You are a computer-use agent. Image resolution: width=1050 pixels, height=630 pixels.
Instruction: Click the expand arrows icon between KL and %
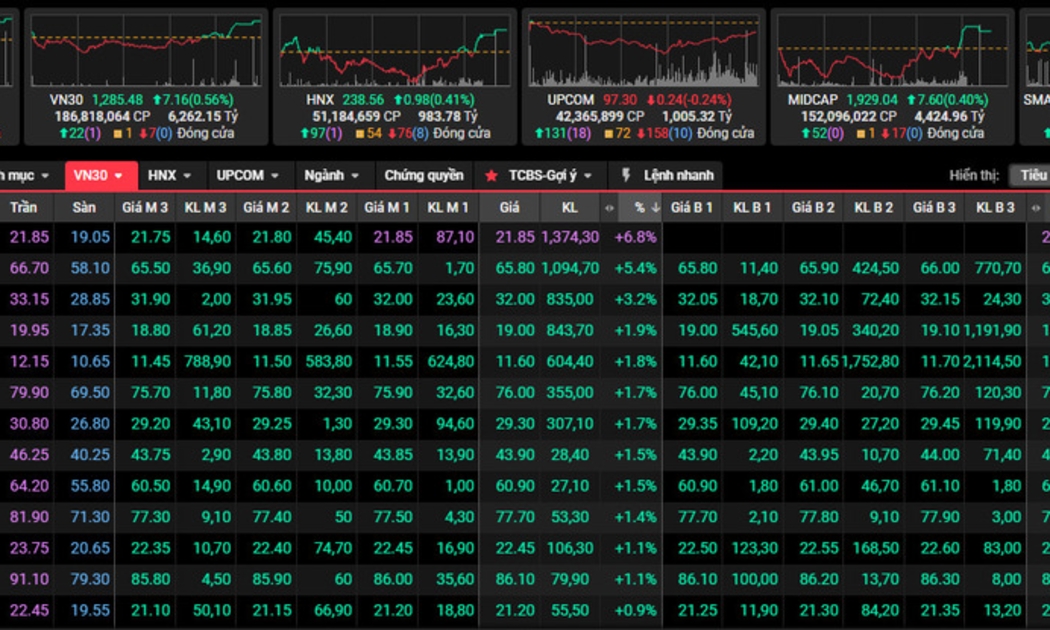[x=609, y=208]
